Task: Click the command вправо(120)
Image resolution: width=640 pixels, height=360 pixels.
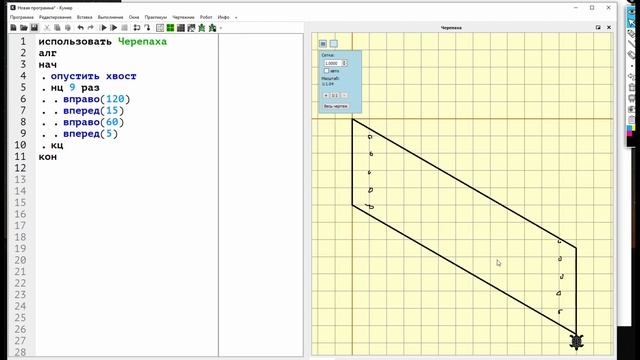Action: [x=96, y=99]
